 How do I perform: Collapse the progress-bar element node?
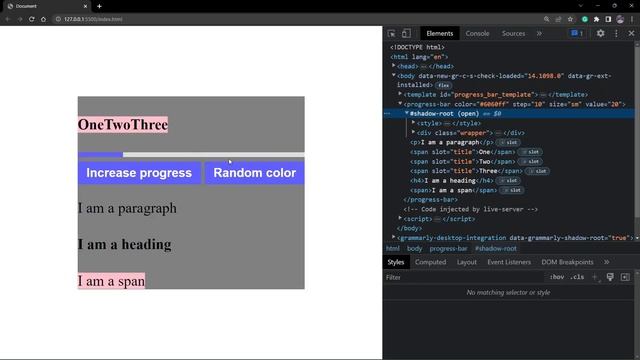[400, 104]
